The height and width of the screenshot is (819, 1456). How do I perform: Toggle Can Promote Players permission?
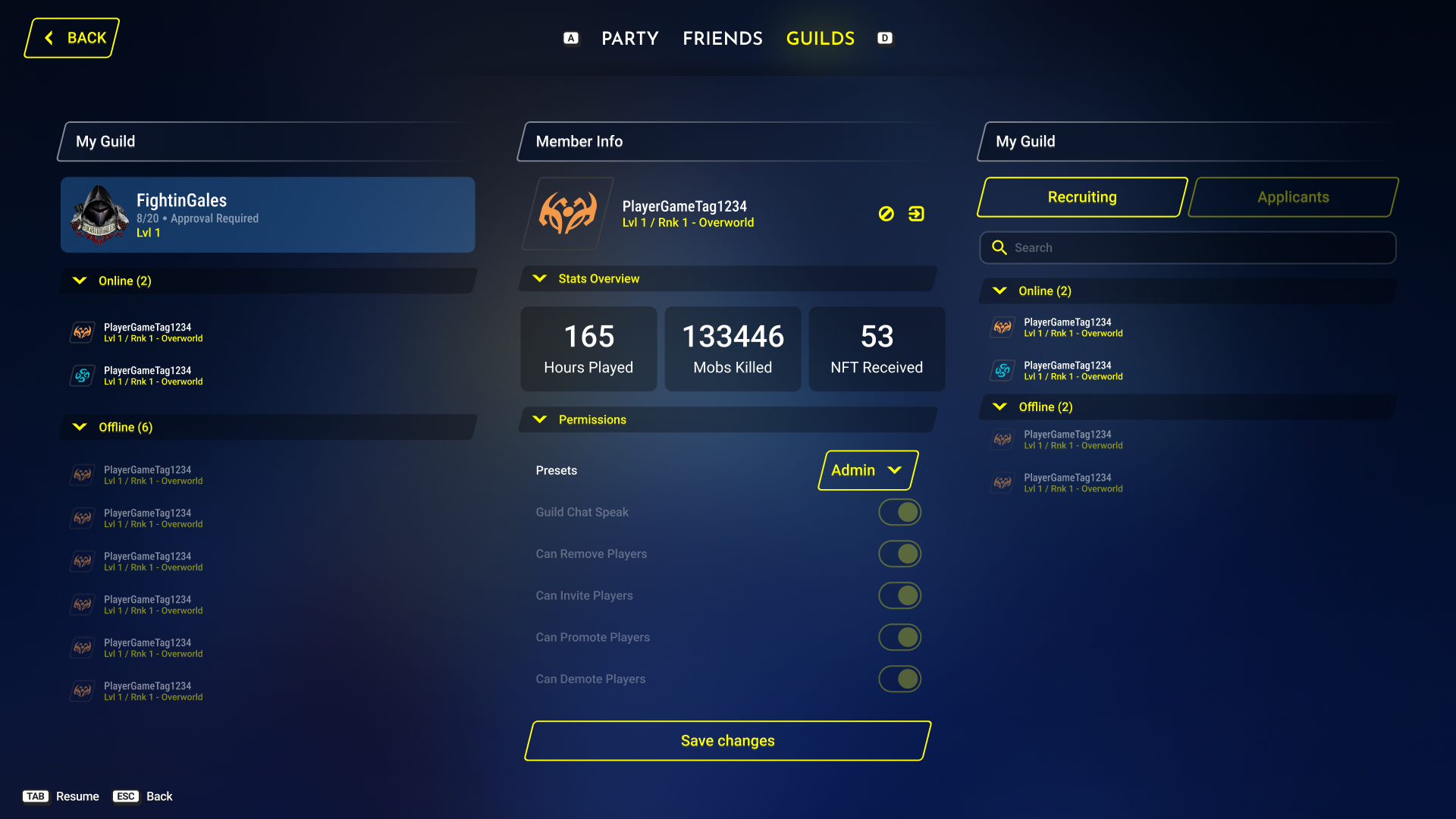click(x=899, y=638)
